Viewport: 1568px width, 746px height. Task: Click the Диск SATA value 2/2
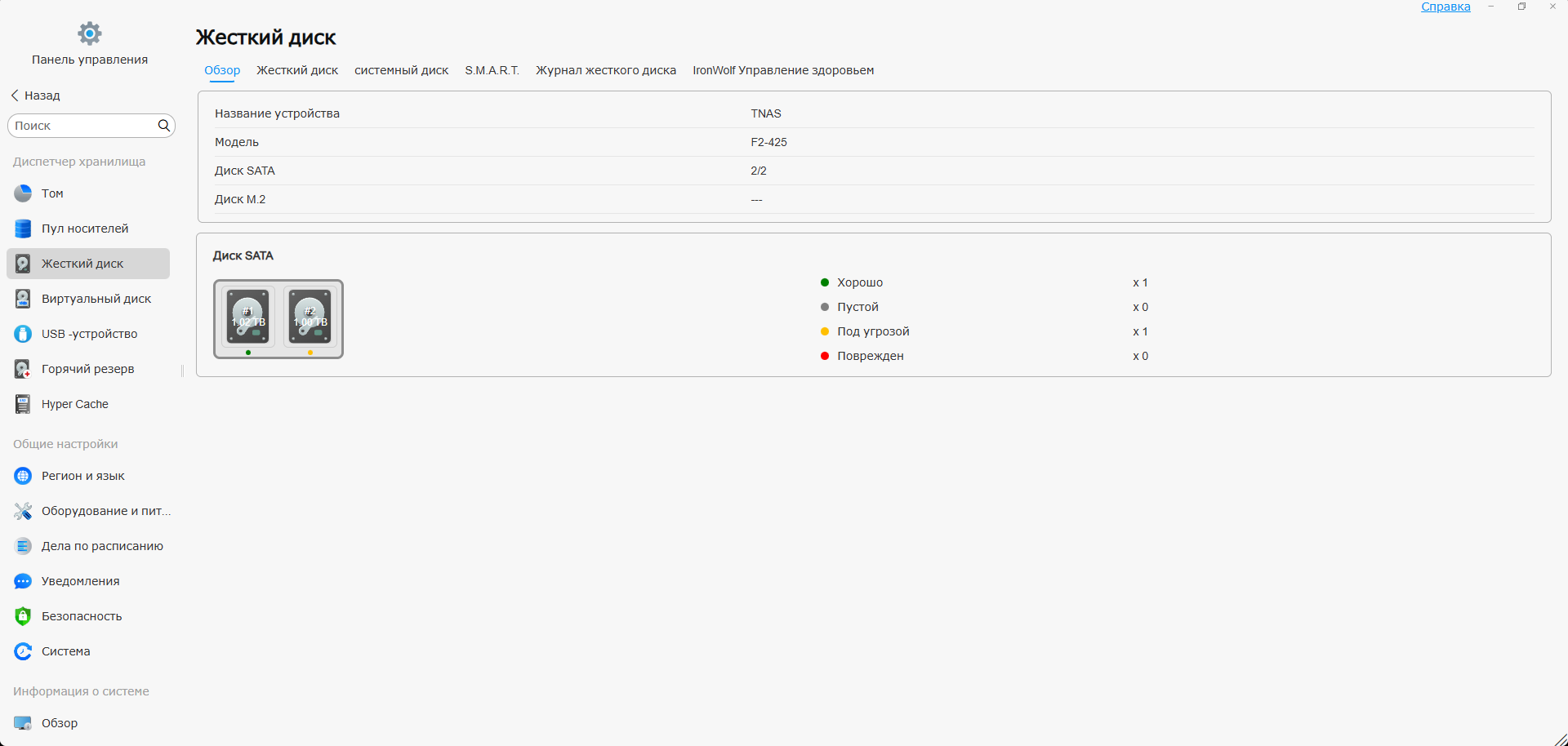click(x=759, y=171)
